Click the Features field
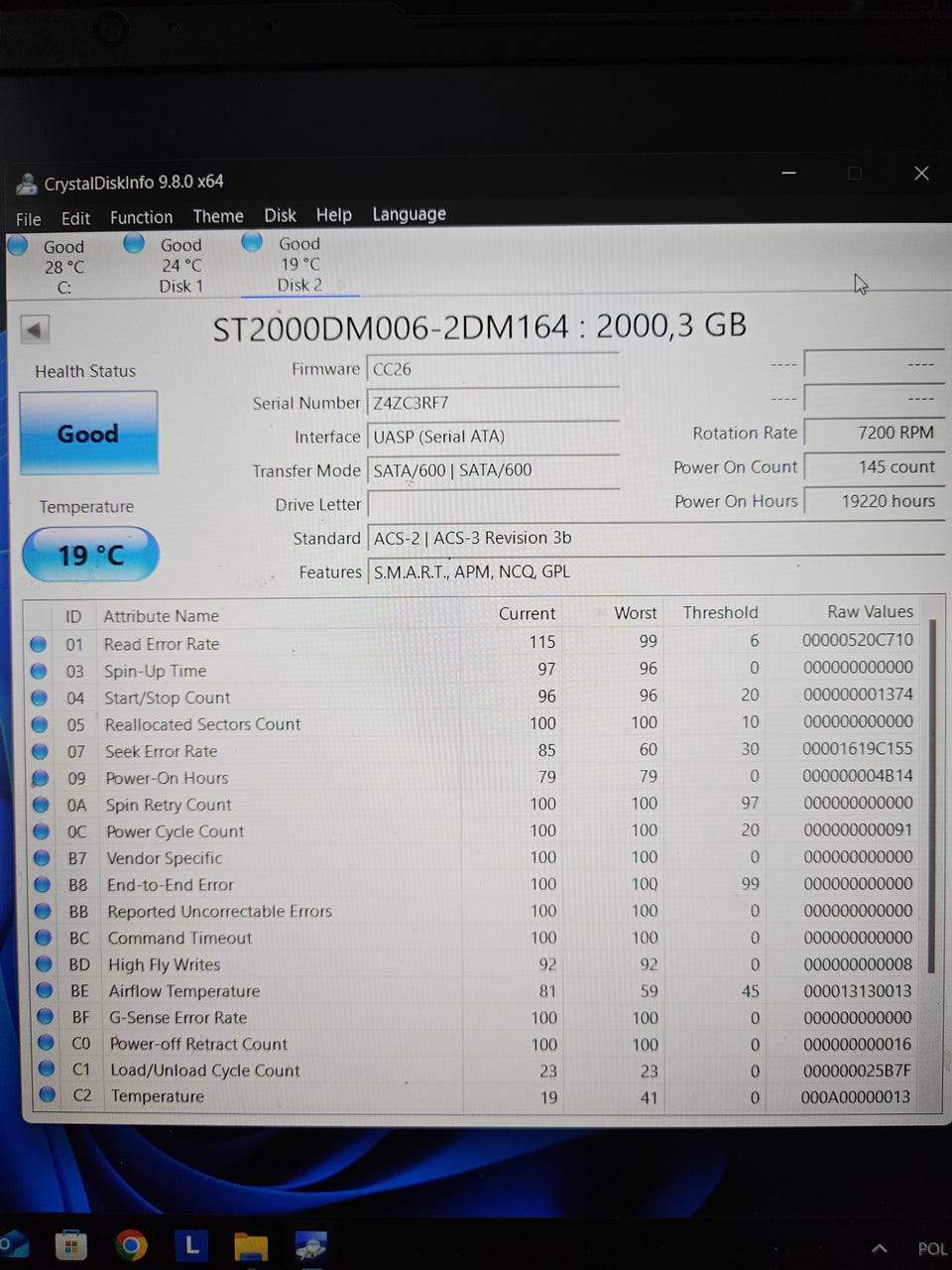The image size is (952, 1270). pyautogui.click(x=654, y=571)
